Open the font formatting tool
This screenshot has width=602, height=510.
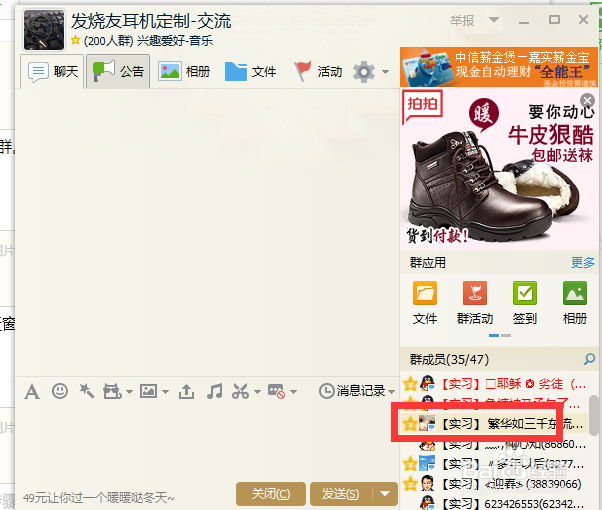32,392
